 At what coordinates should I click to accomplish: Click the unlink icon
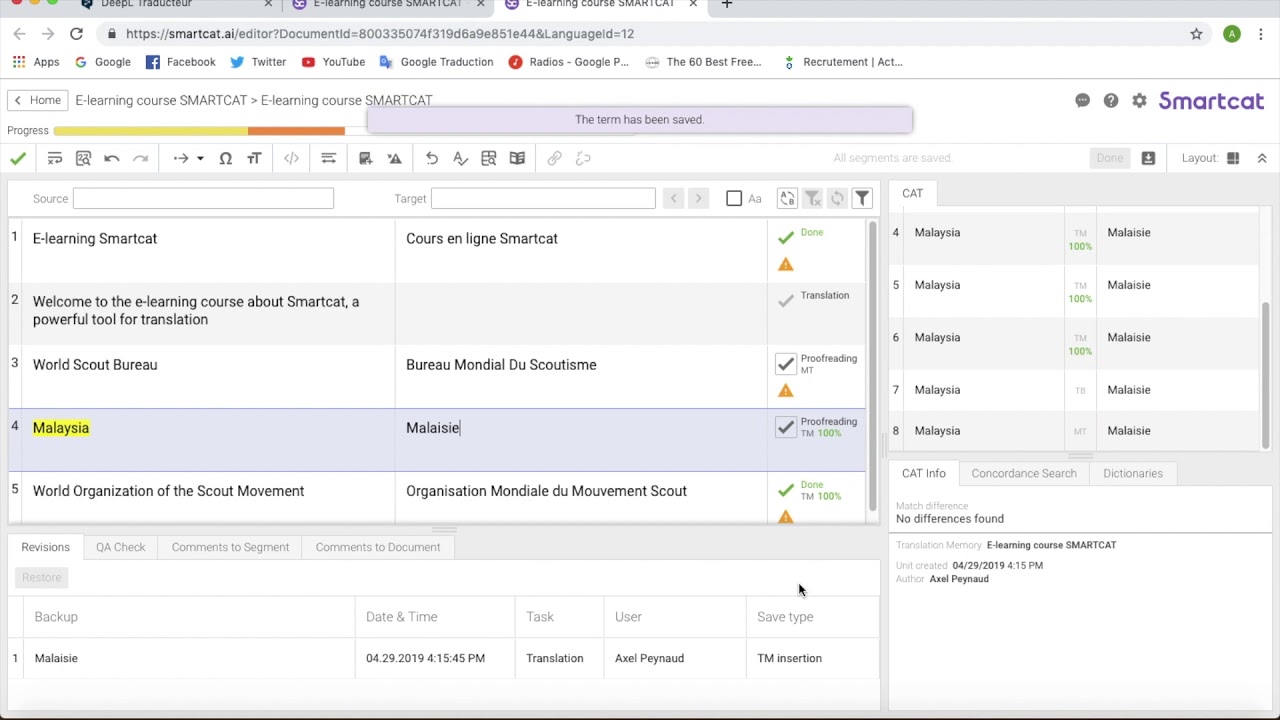point(584,158)
